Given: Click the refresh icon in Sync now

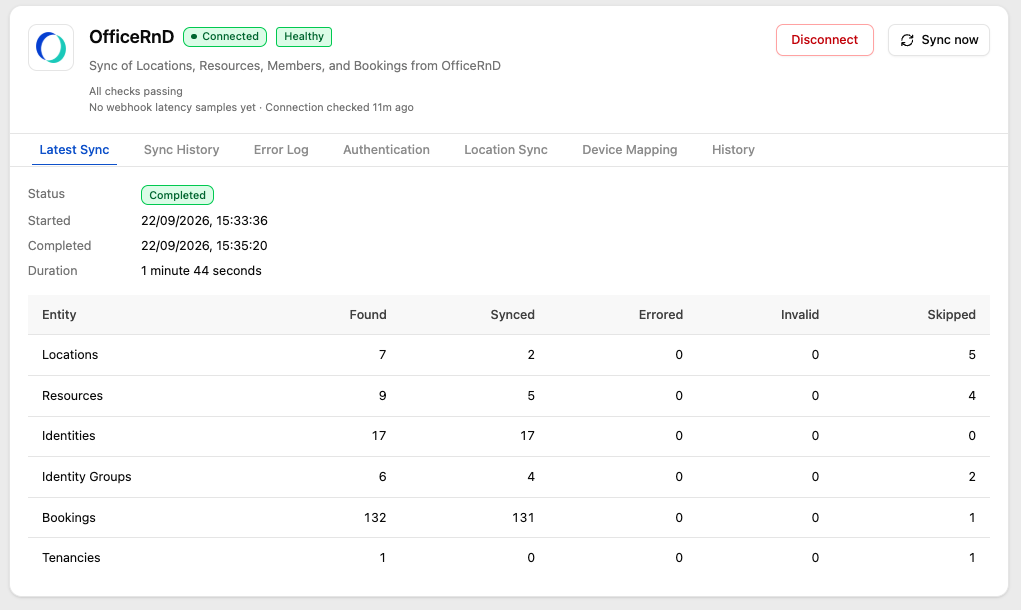Looking at the screenshot, I should (x=907, y=40).
